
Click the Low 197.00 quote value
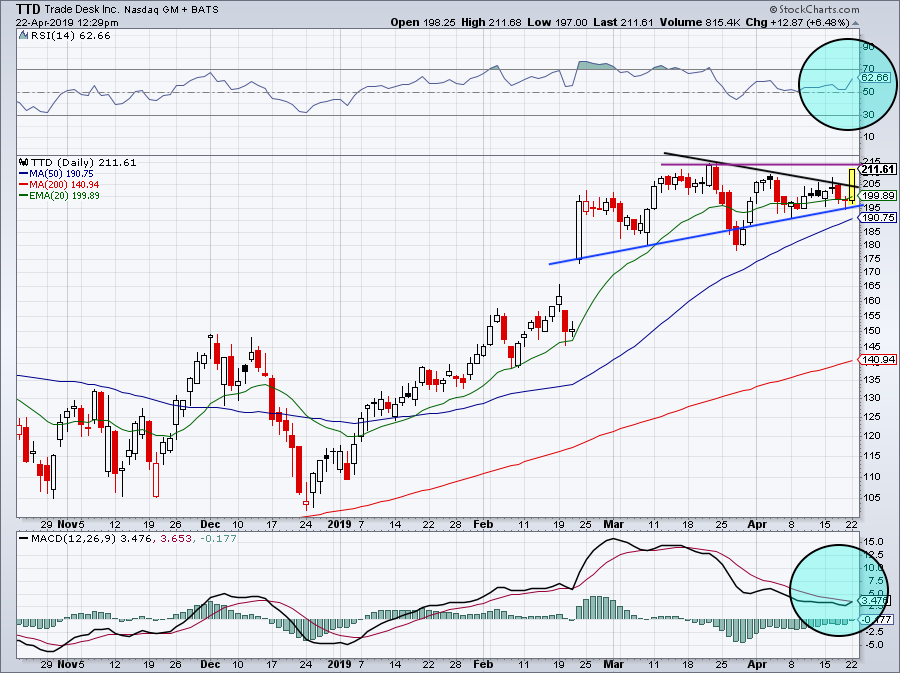point(557,22)
